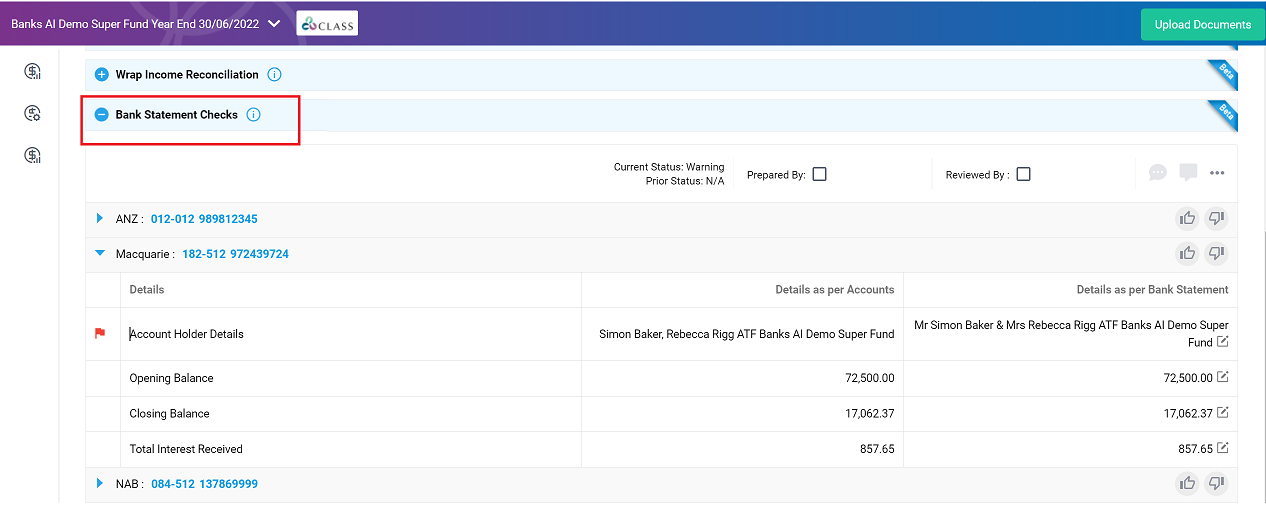Give thumbs up to Macquarie account

1187,253
